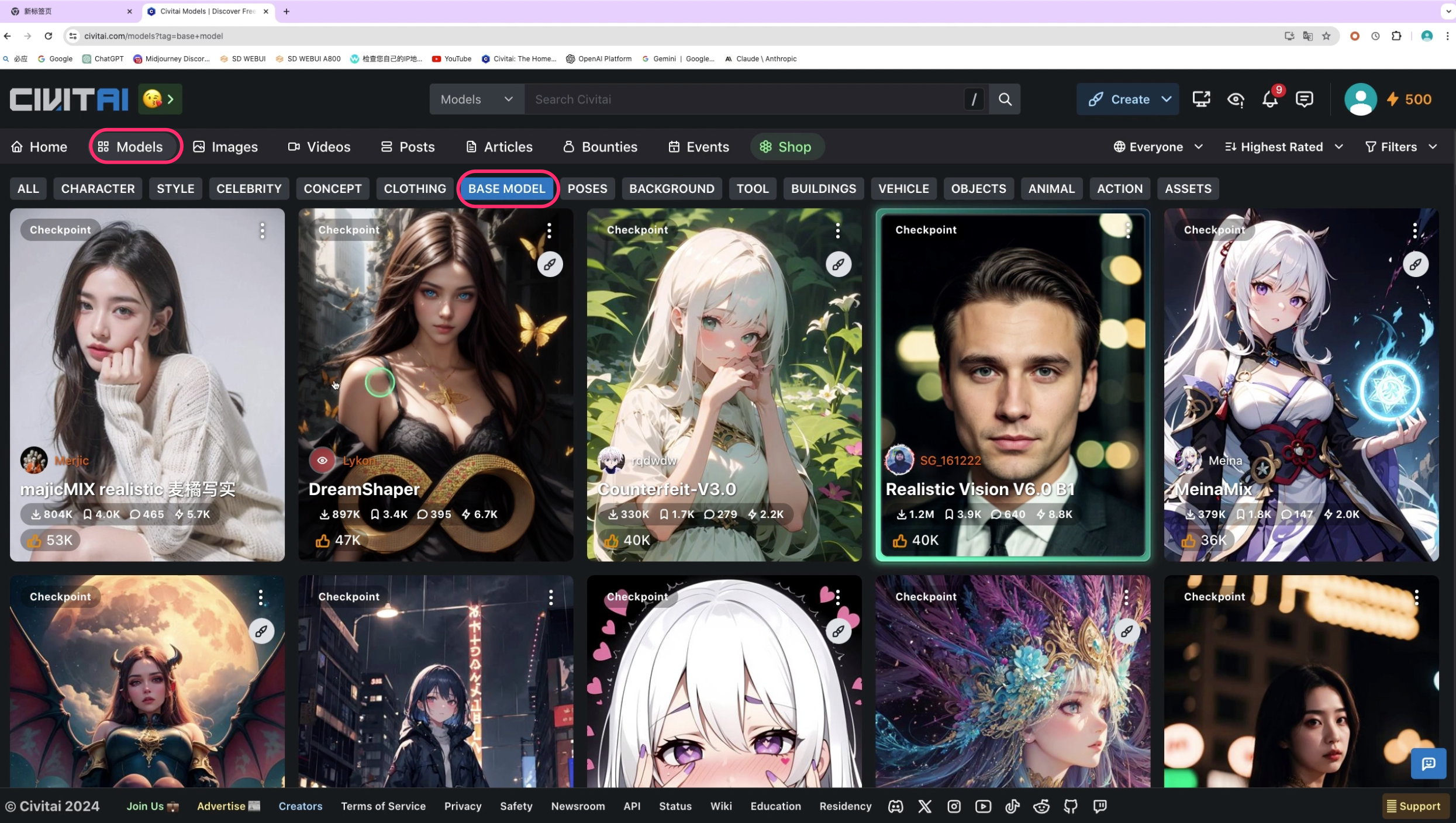Open the Highest Rated sort dropdown
1456x823 pixels.
tap(1283, 147)
